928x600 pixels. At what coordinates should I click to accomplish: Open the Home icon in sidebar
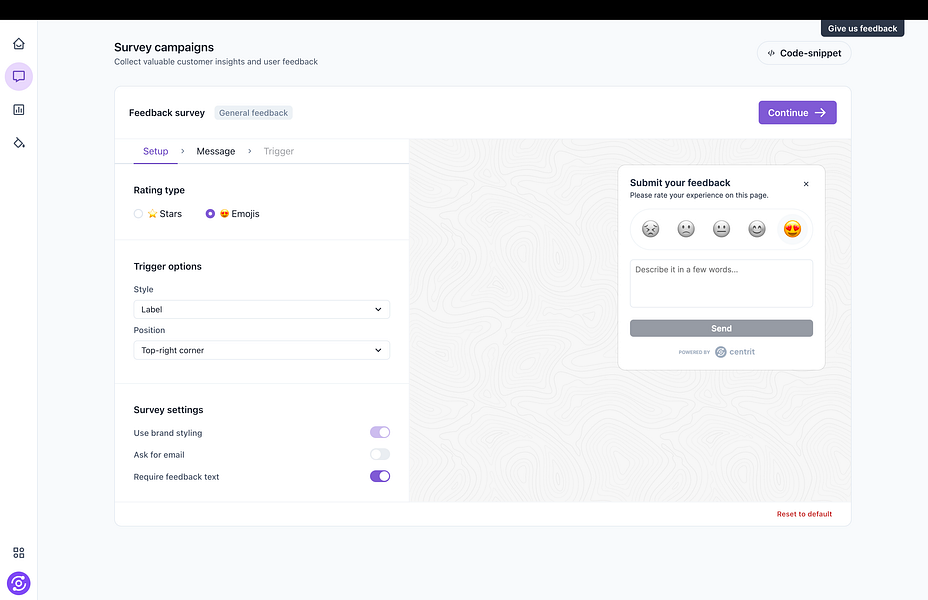pyautogui.click(x=19, y=44)
